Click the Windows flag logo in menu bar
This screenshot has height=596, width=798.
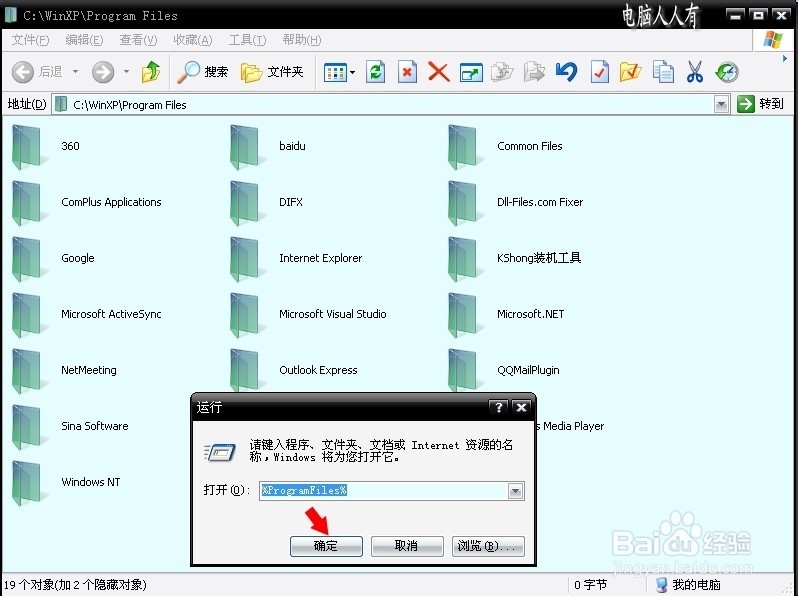[773, 40]
